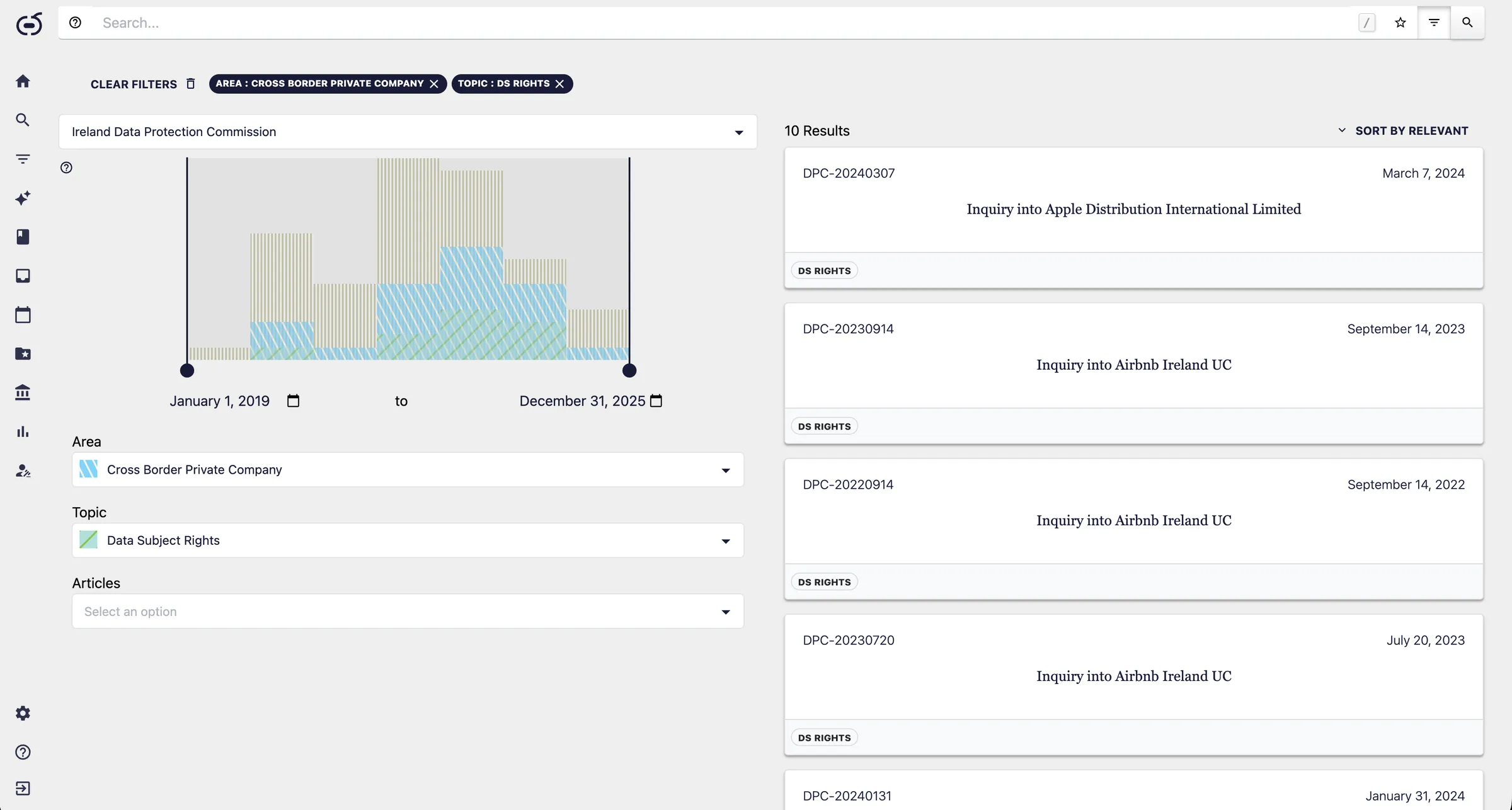This screenshot has width=1512, height=810.
Task: Open the sidebar search page icon
Action: [x=23, y=120]
